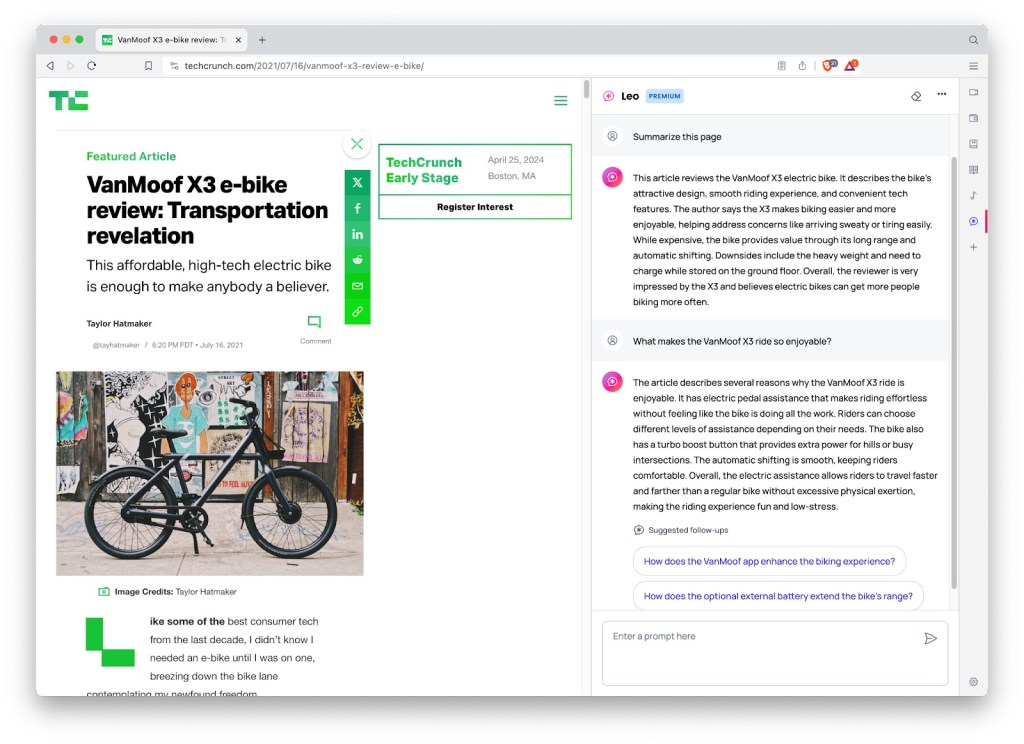Open the Leo AI sidebar panel icon
This screenshot has width=1024, height=744.
[973, 221]
